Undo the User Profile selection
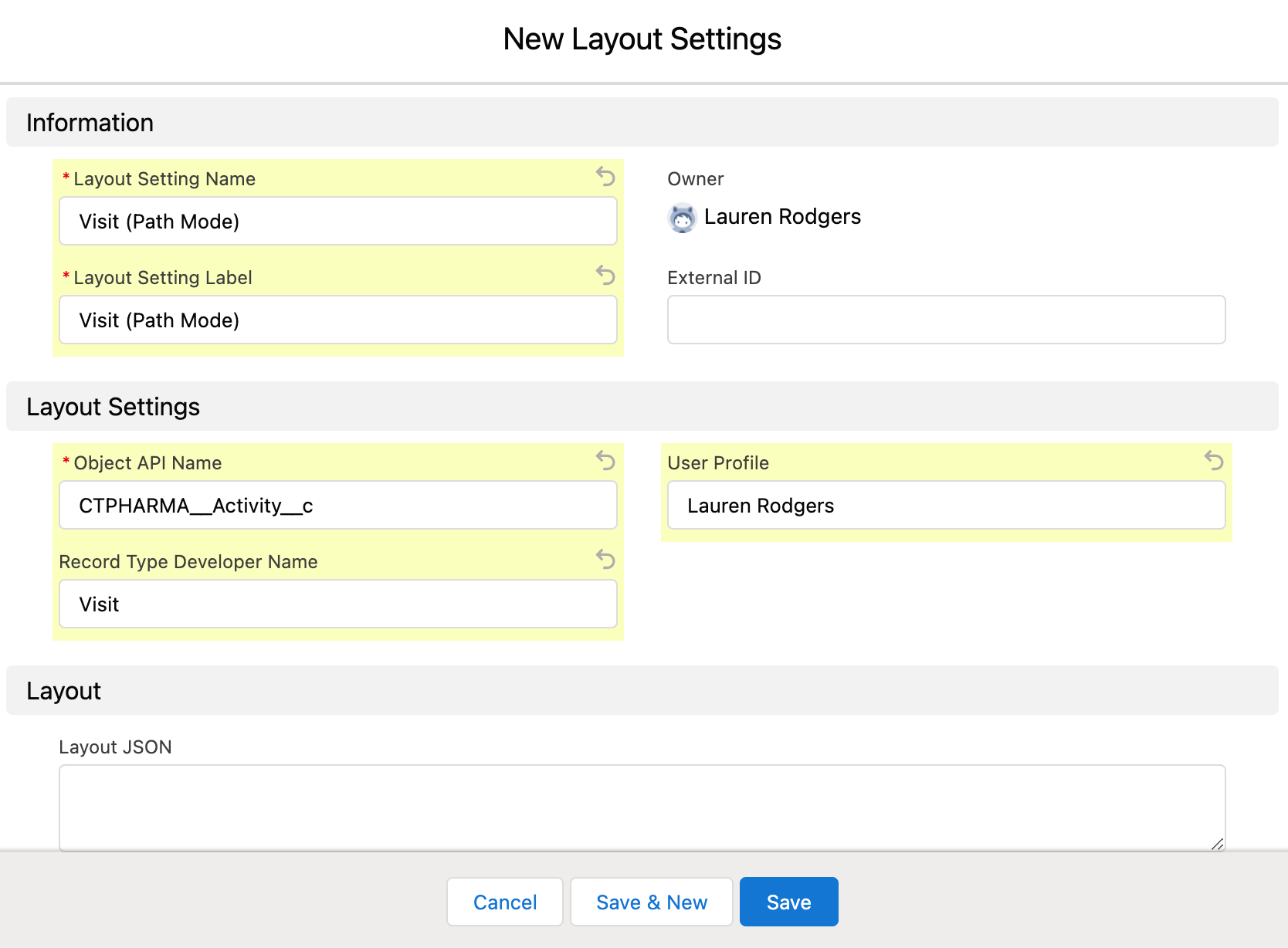The width and height of the screenshot is (1288, 948). 1215,461
